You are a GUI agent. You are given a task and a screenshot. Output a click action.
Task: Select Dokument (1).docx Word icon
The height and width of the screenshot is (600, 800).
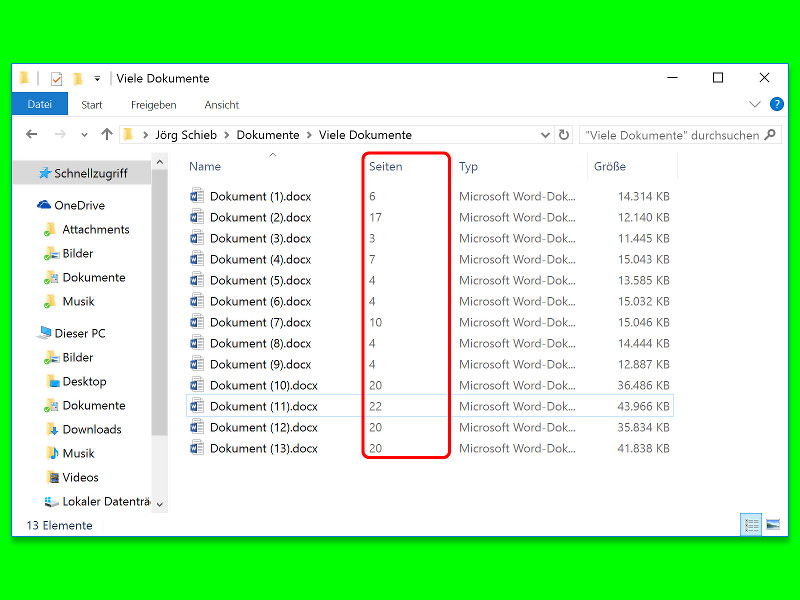point(196,196)
